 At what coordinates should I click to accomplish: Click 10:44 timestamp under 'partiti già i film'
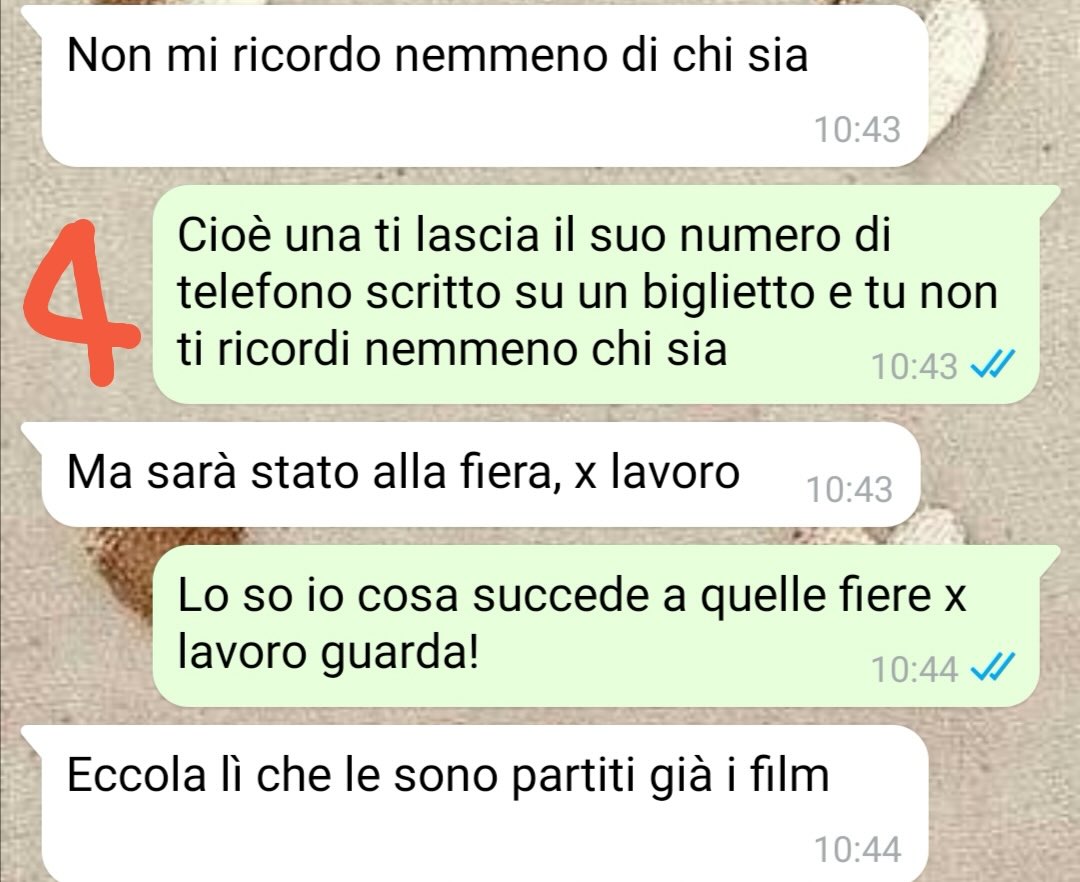[858, 849]
